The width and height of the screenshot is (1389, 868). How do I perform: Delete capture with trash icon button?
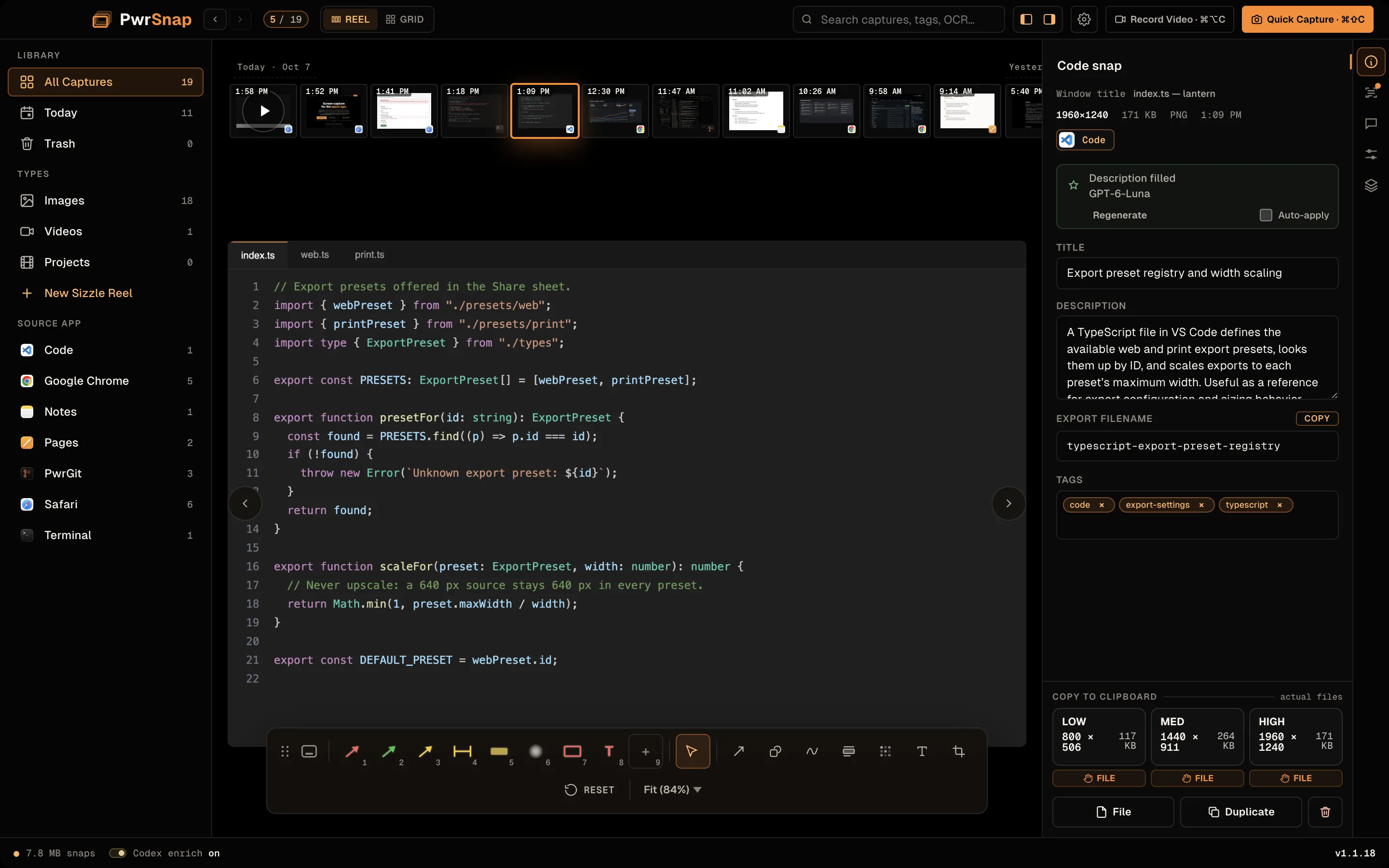(1325, 812)
